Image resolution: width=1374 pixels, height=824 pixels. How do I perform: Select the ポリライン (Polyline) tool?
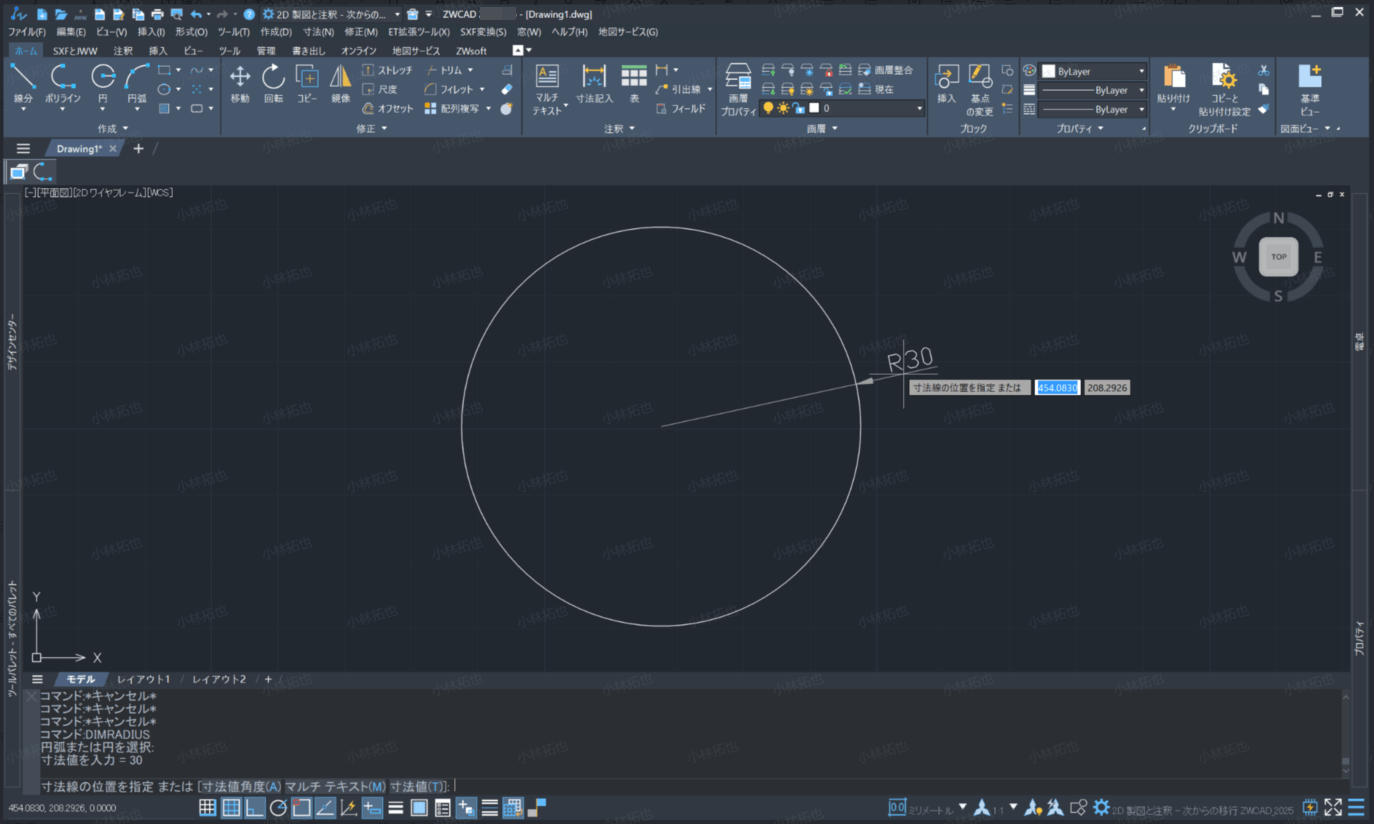click(x=63, y=84)
